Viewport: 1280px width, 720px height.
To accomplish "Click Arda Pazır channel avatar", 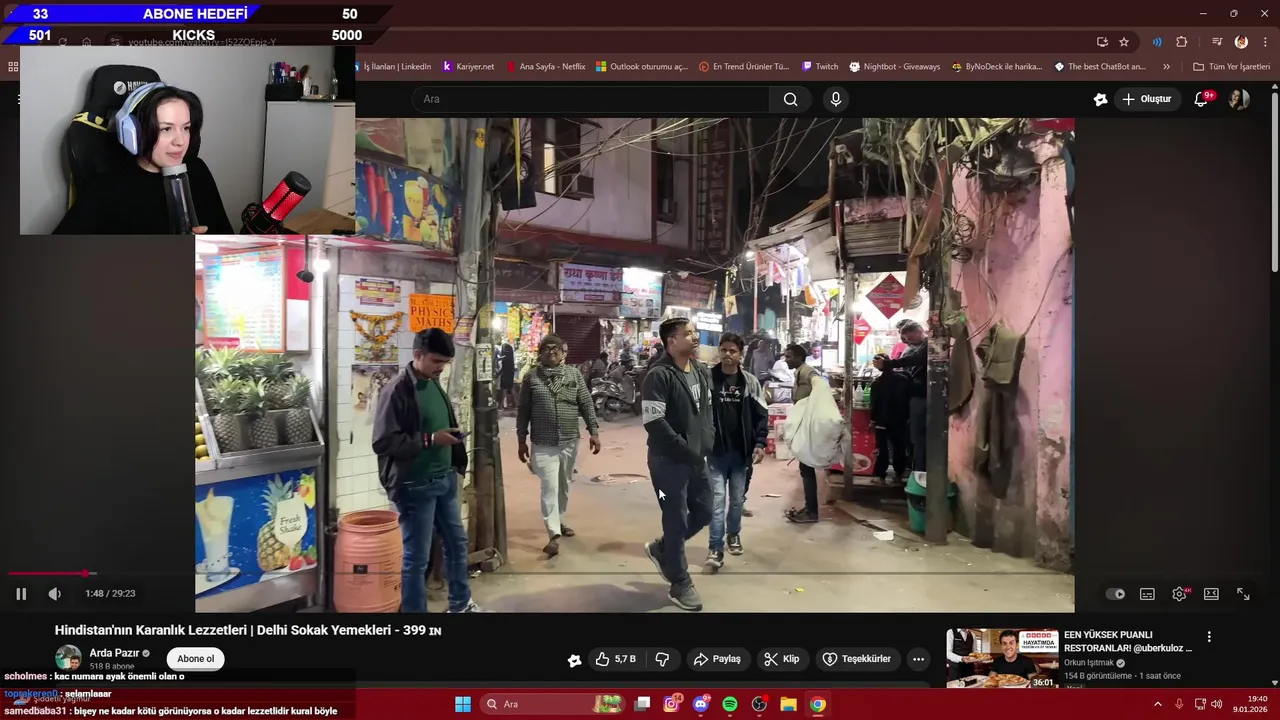I will click(68, 658).
